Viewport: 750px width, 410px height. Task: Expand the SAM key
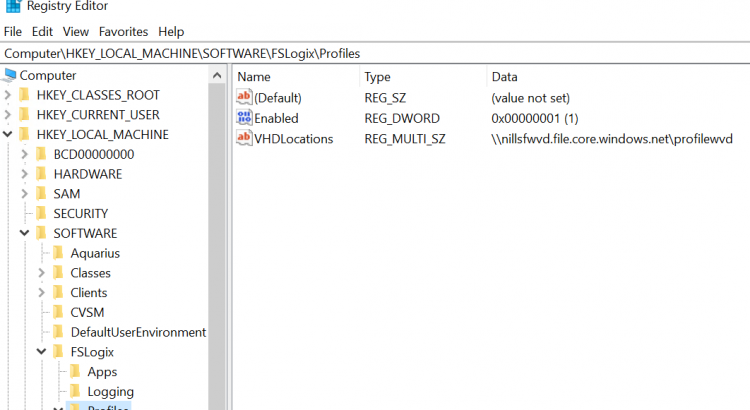pos(24,194)
